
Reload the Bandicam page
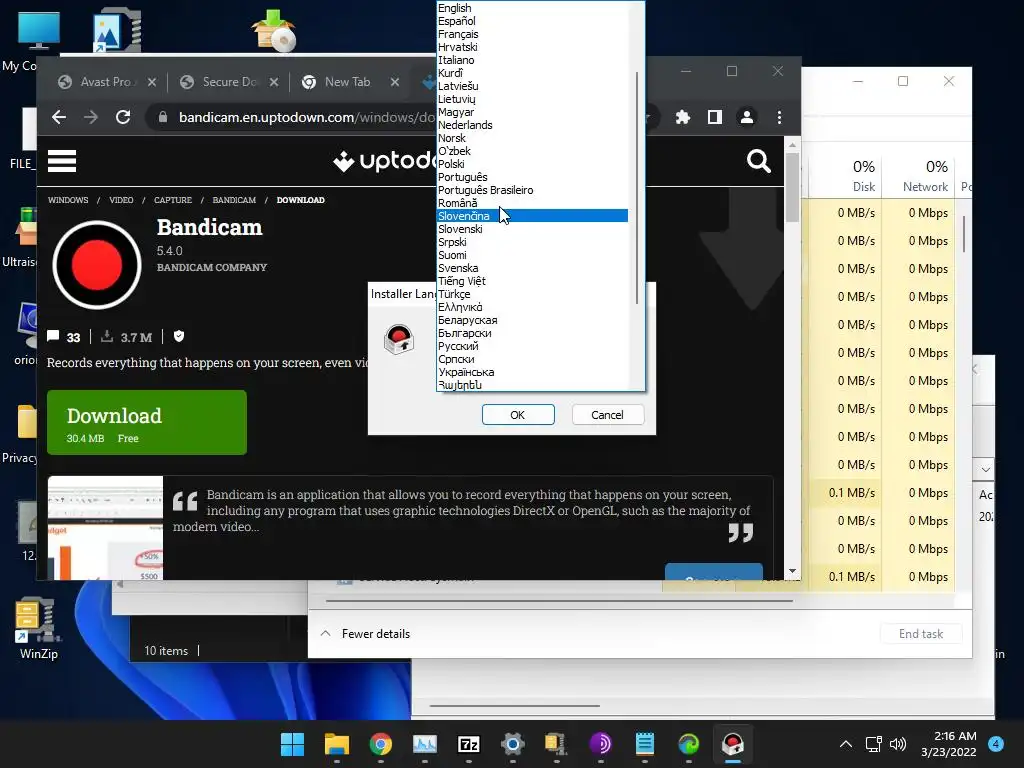[x=123, y=117]
